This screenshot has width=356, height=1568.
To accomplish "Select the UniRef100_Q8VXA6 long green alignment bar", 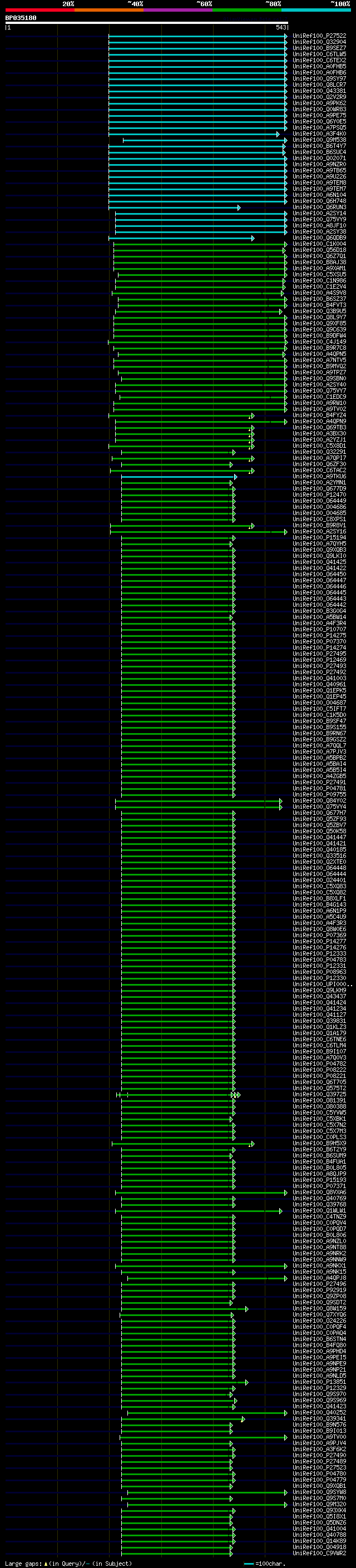I will coord(201,1193).
